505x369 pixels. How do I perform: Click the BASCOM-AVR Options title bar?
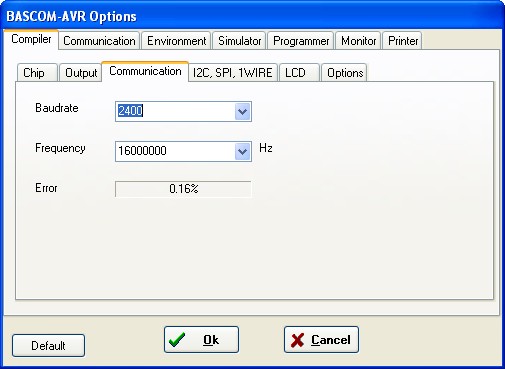click(252, 16)
